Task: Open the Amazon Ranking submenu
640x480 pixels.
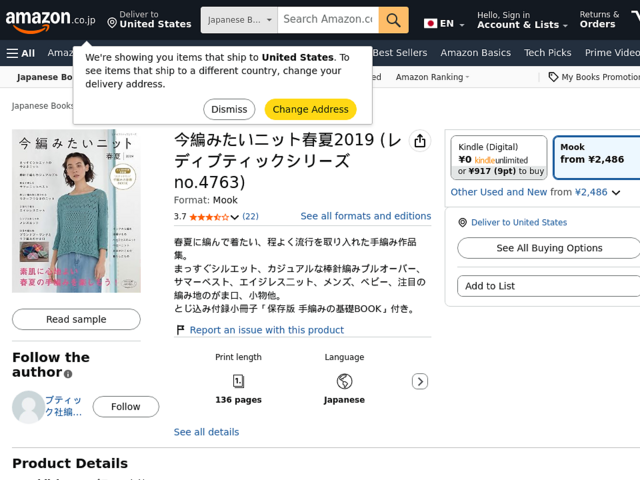Action: pyautogui.click(x=432, y=77)
